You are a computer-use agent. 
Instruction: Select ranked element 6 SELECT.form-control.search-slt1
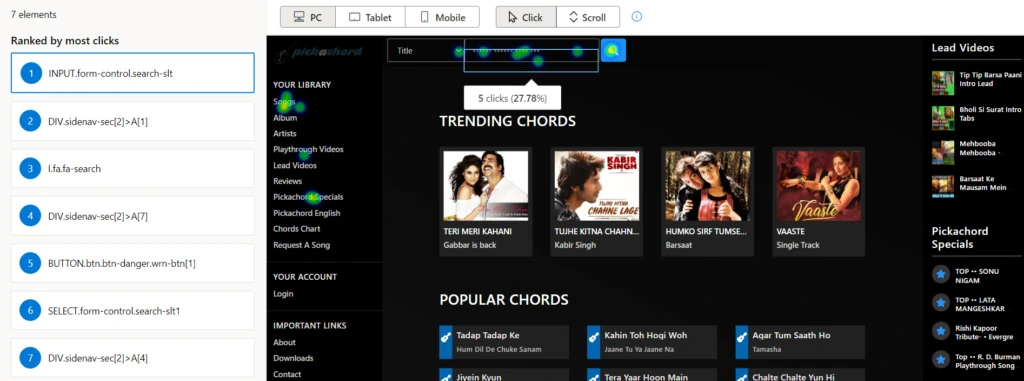tap(133, 311)
